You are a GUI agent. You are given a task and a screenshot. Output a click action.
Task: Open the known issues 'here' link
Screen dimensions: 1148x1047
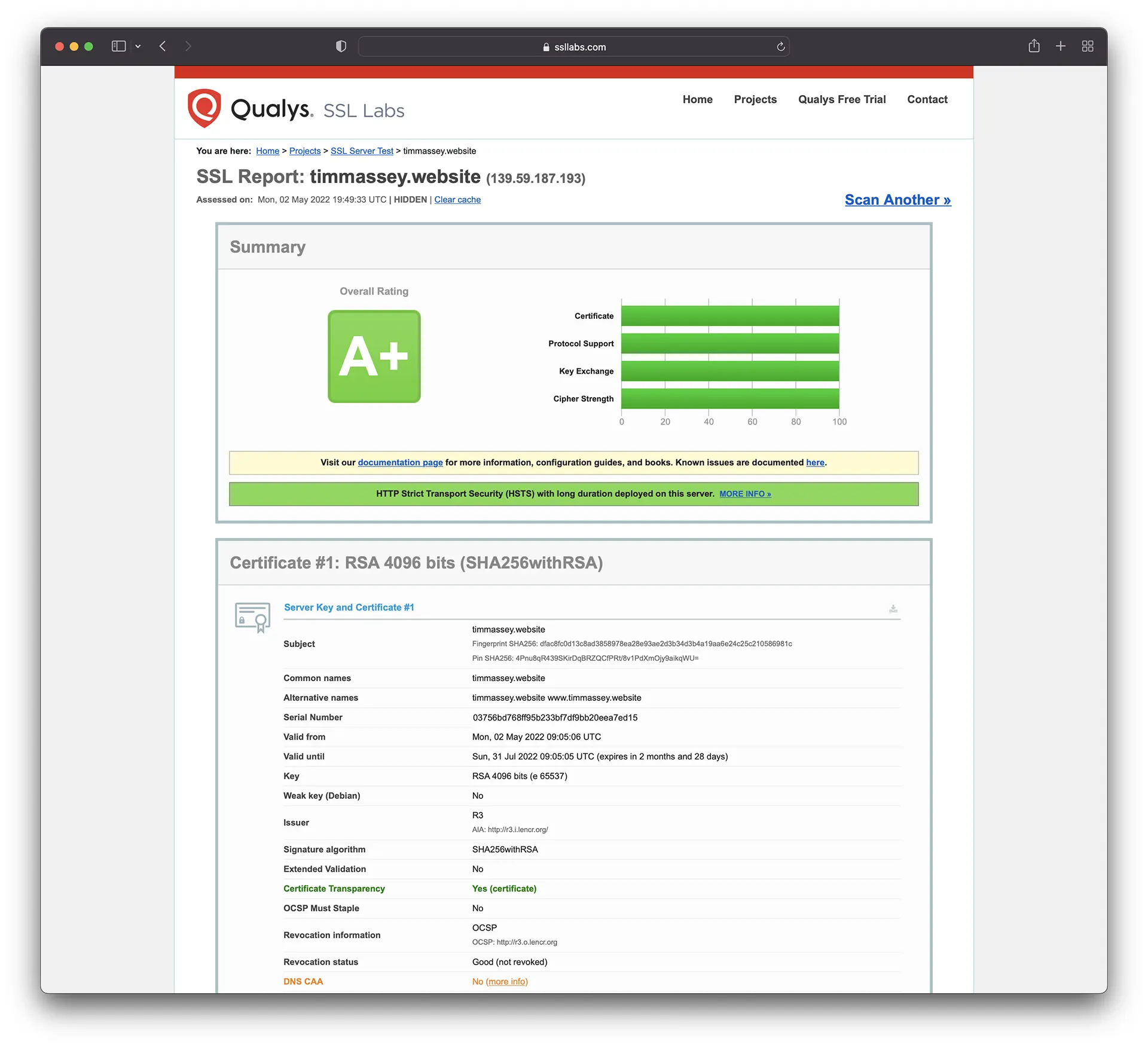click(815, 463)
